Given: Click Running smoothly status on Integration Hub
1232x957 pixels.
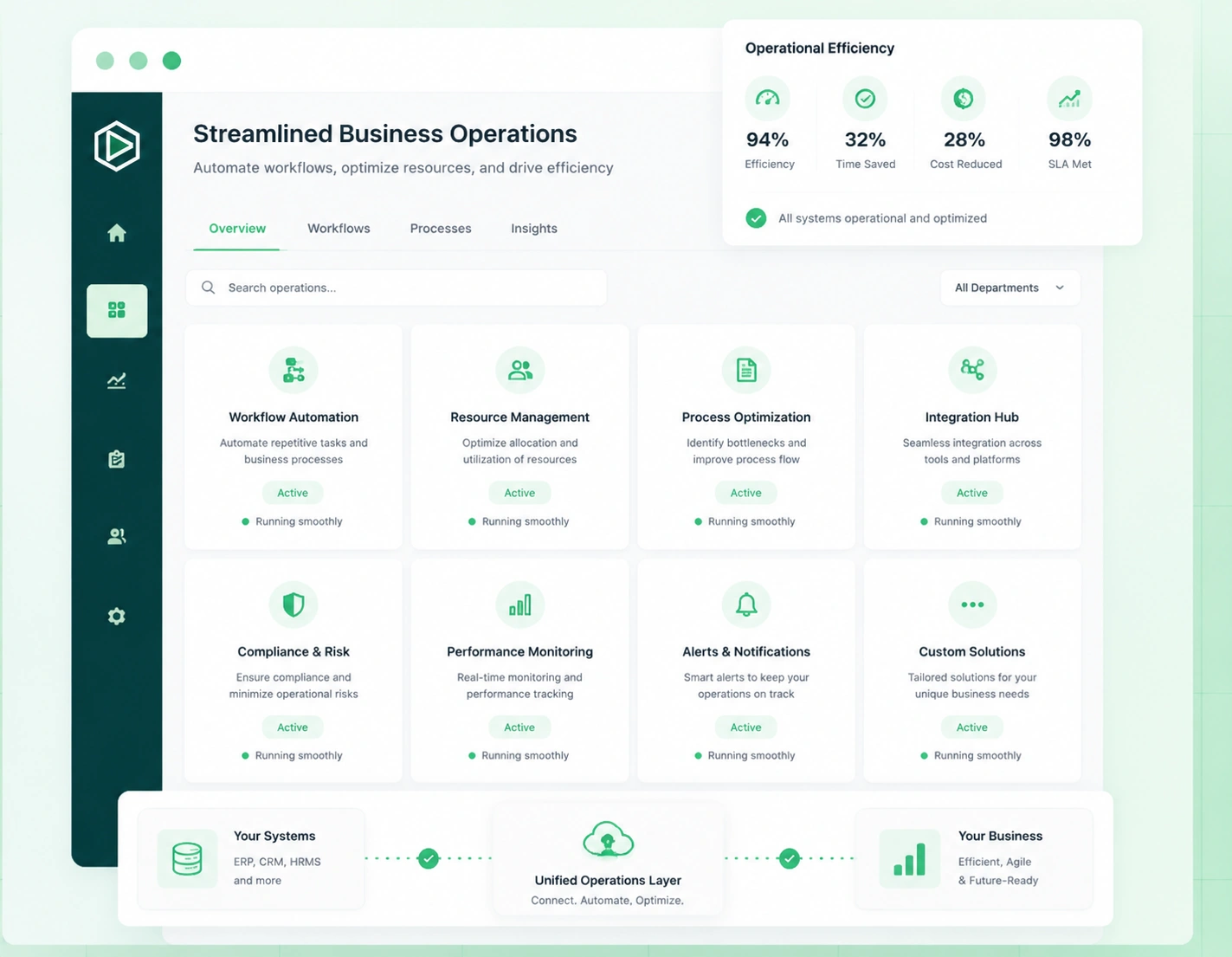Looking at the screenshot, I should pyautogui.click(x=971, y=521).
